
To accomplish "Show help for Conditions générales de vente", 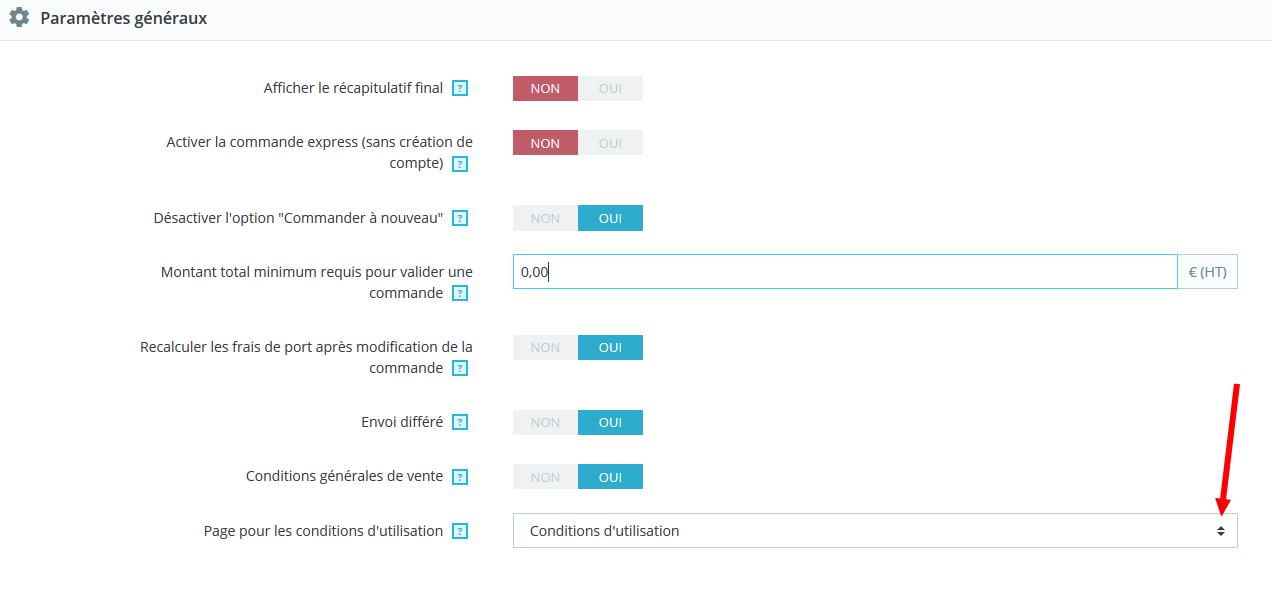I will [x=460, y=478].
